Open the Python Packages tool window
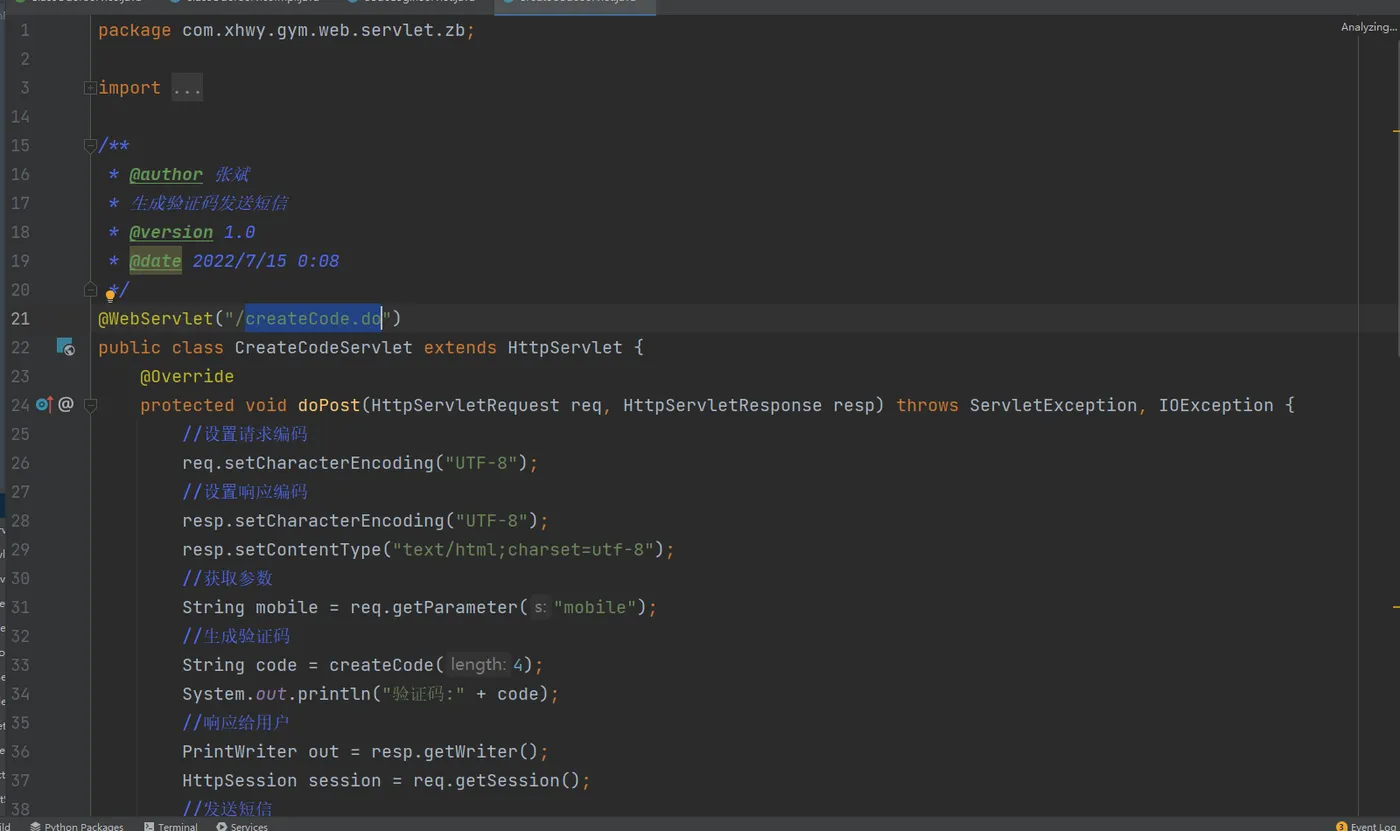 point(77,826)
